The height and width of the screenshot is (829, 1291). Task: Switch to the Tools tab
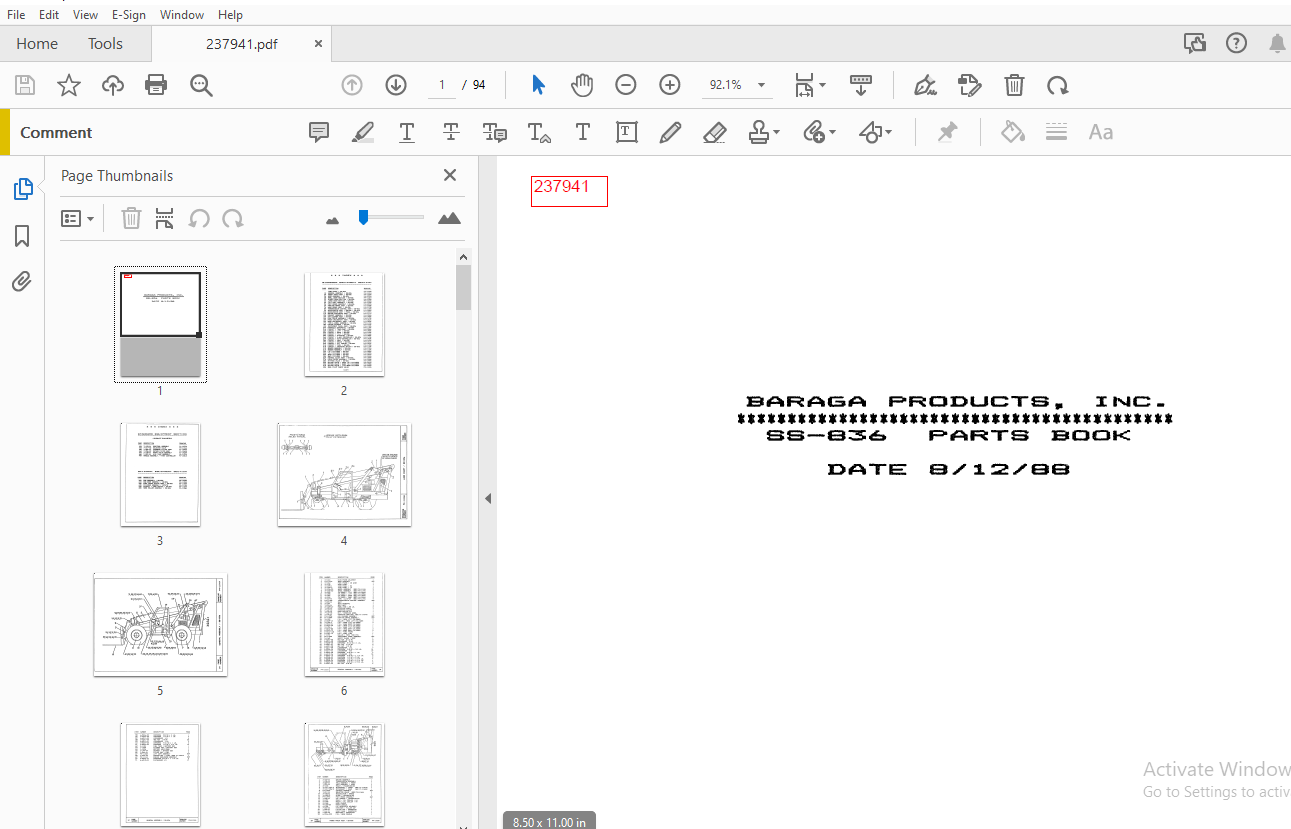105,44
